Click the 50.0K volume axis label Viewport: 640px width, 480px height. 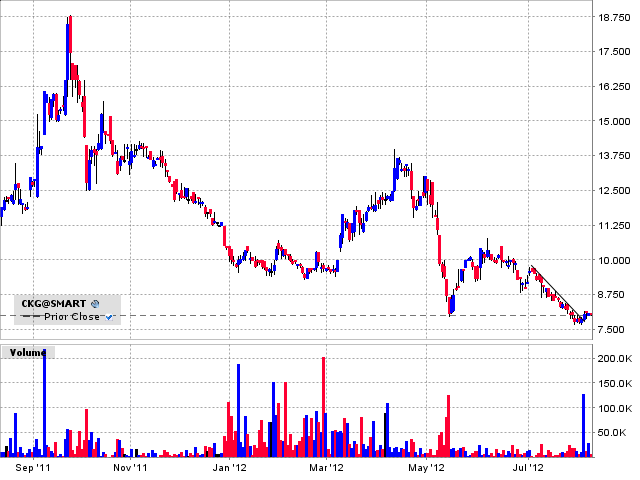click(613, 432)
